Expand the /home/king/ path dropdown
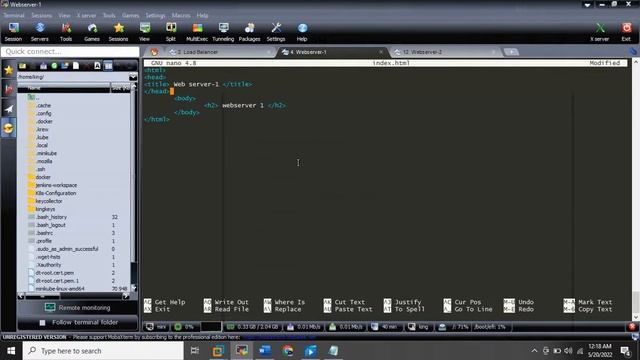Screen dimensions: 640x360 pyautogui.click(x=133, y=77)
